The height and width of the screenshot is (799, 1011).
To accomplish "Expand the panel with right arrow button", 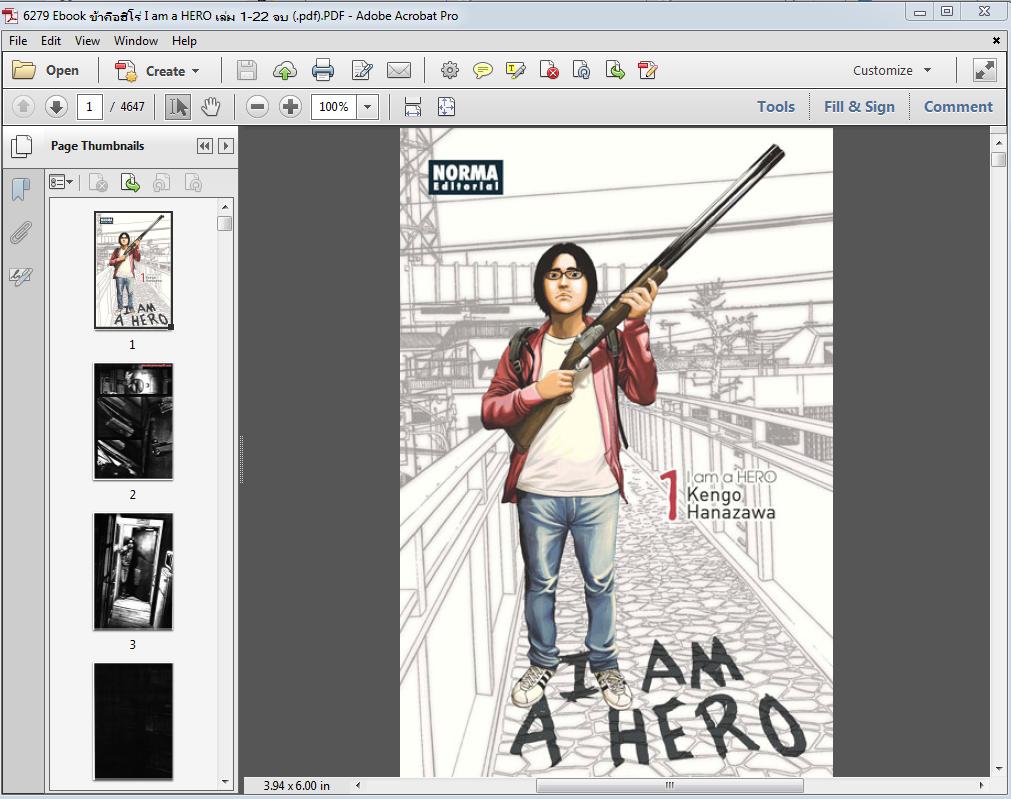I will pyautogui.click(x=226, y=146).
